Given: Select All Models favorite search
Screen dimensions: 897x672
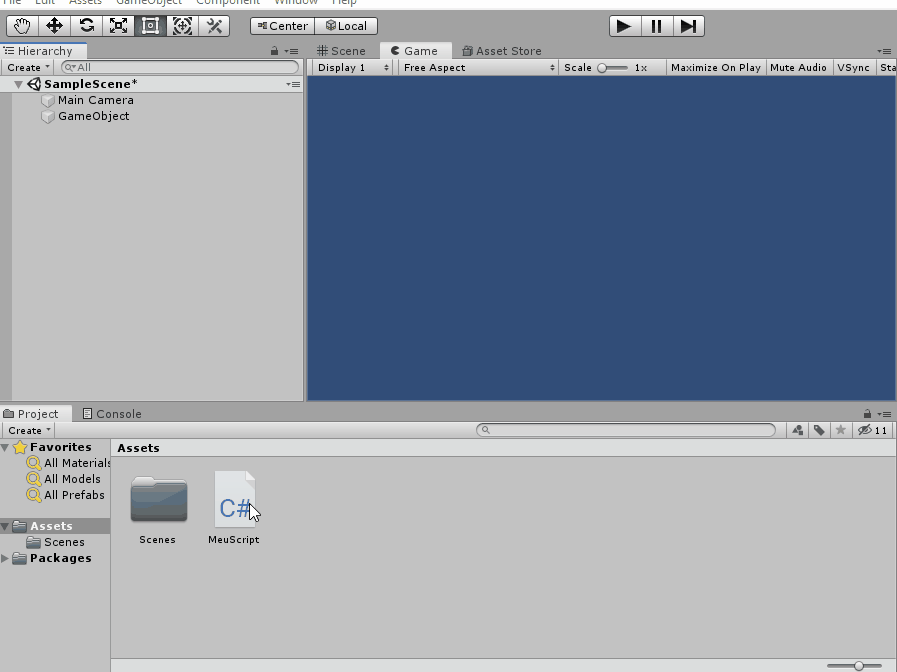Looking at the screenshot, I should [64, 479].
